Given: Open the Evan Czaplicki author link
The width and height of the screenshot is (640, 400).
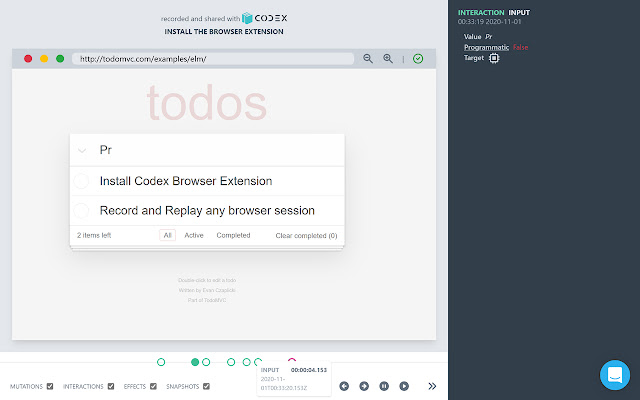Looking at the screenshot, I should pyautogui.click(x=218, y=290).
